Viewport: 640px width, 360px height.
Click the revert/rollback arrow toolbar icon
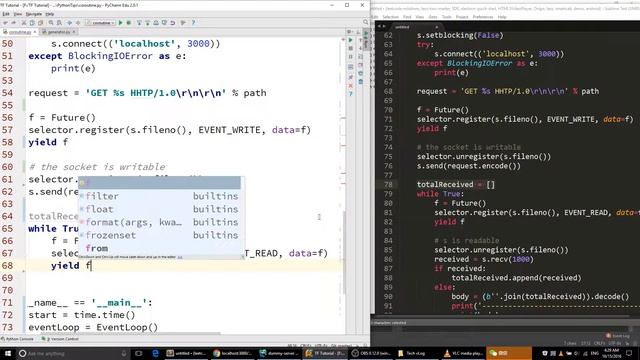point(173,23)
